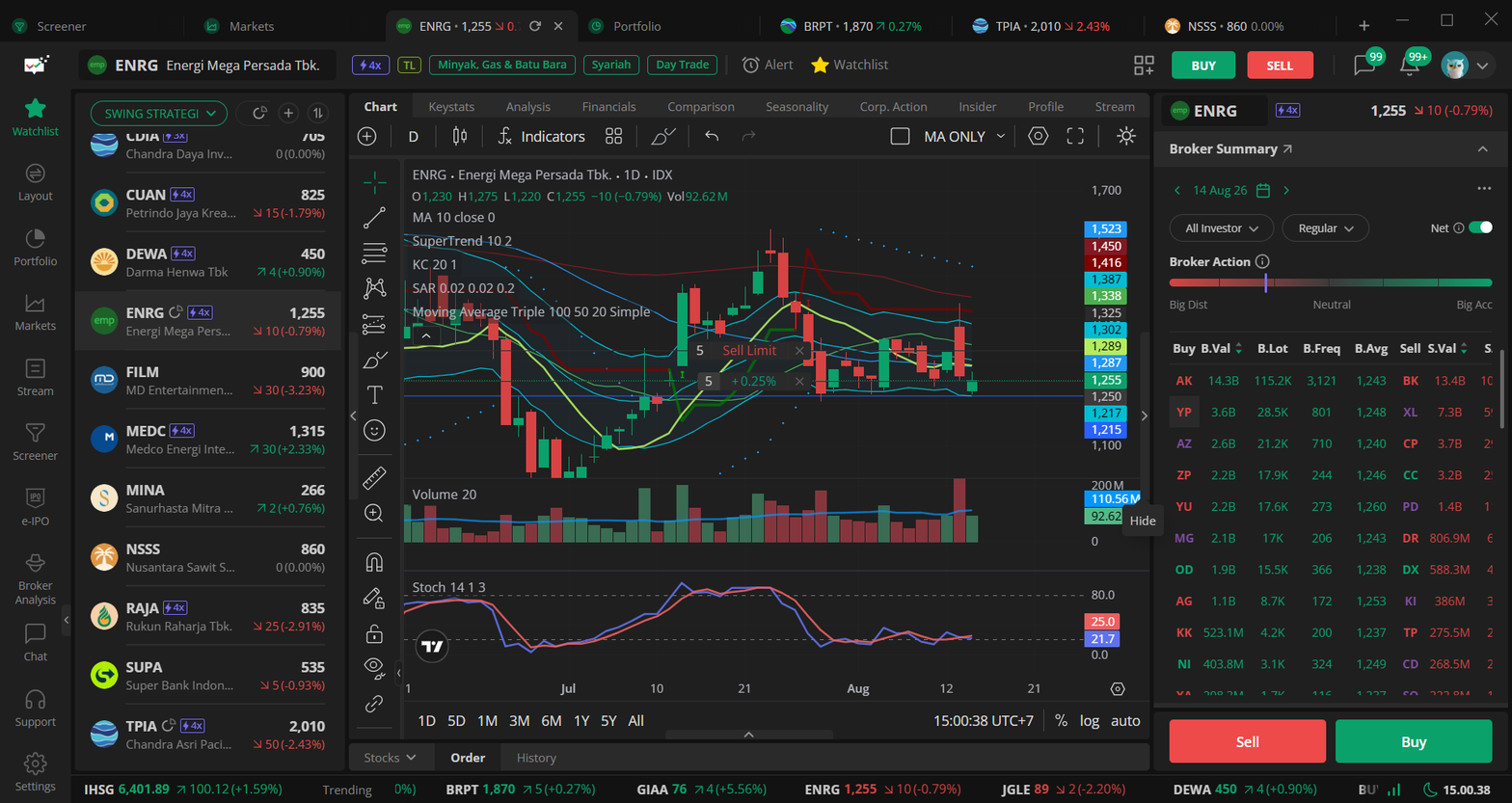Open chart settings hexagon icon in toolbar
Screen dimensions: 1512x803
point(1038,137)
